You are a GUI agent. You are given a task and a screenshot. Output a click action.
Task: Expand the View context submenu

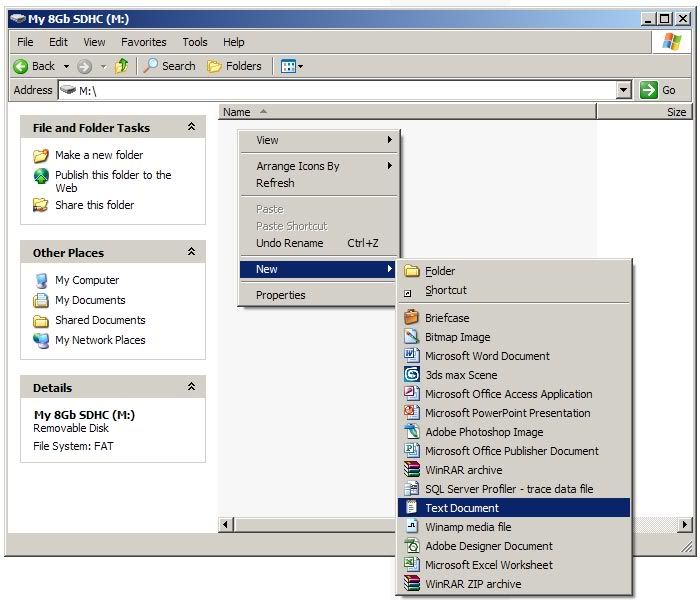(x=389, y=140)
